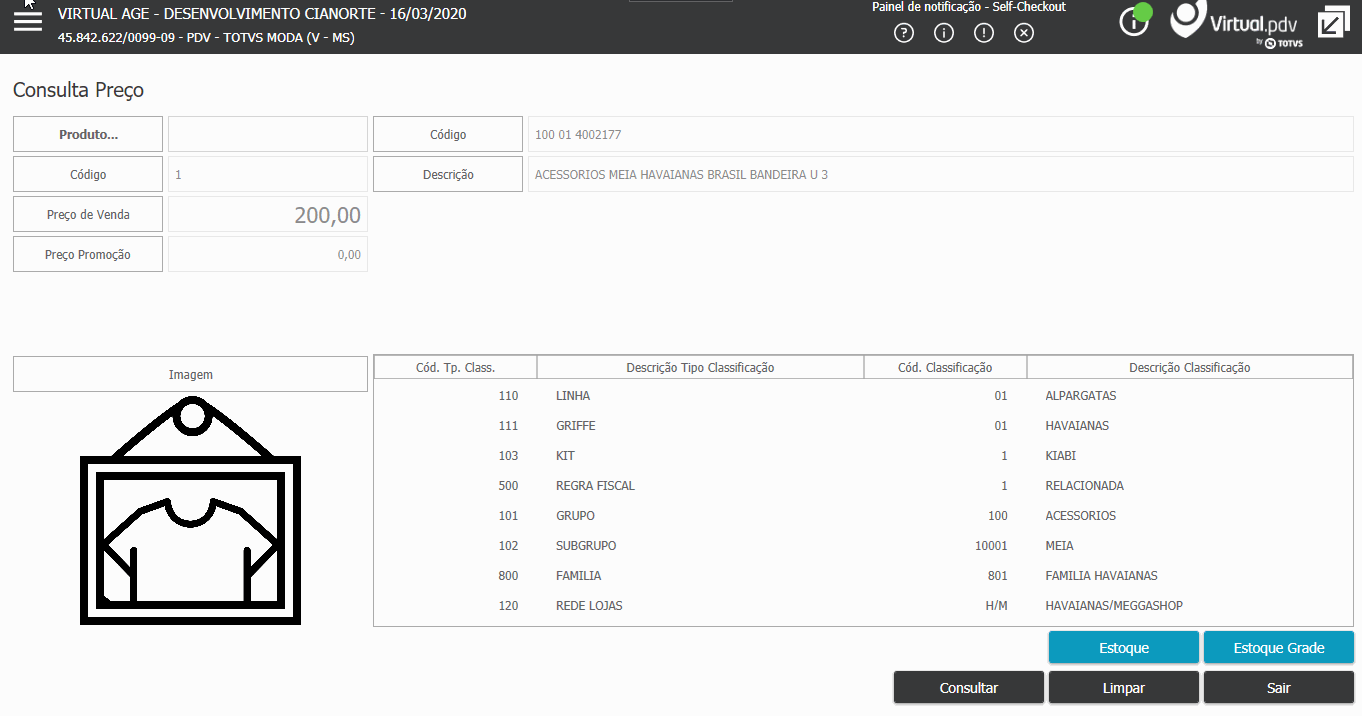Click the window shrink arrow icon

pyautogui.click(x=1333, y=22)
